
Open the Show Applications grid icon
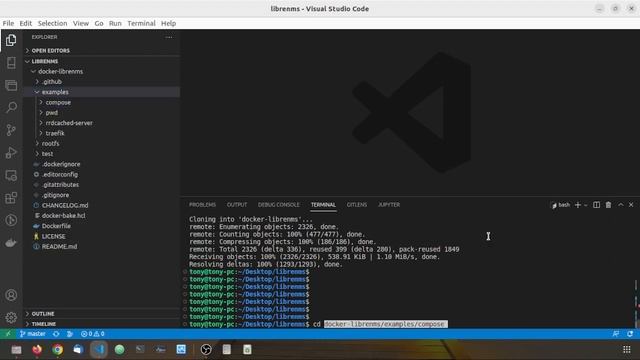click(x=627, y=349)
